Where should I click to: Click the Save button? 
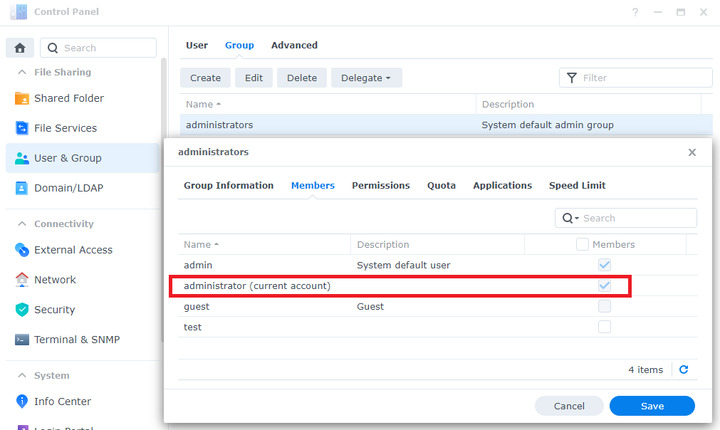pos(651,406)
